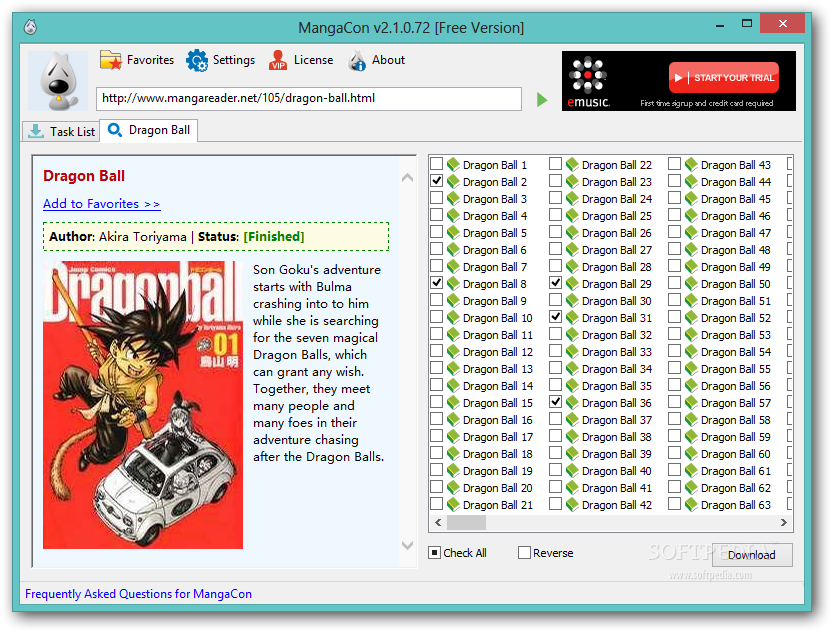832x632 pixels.
Task: Click green chapter icon of Dragon Ball 30
Action: [572, 300]
